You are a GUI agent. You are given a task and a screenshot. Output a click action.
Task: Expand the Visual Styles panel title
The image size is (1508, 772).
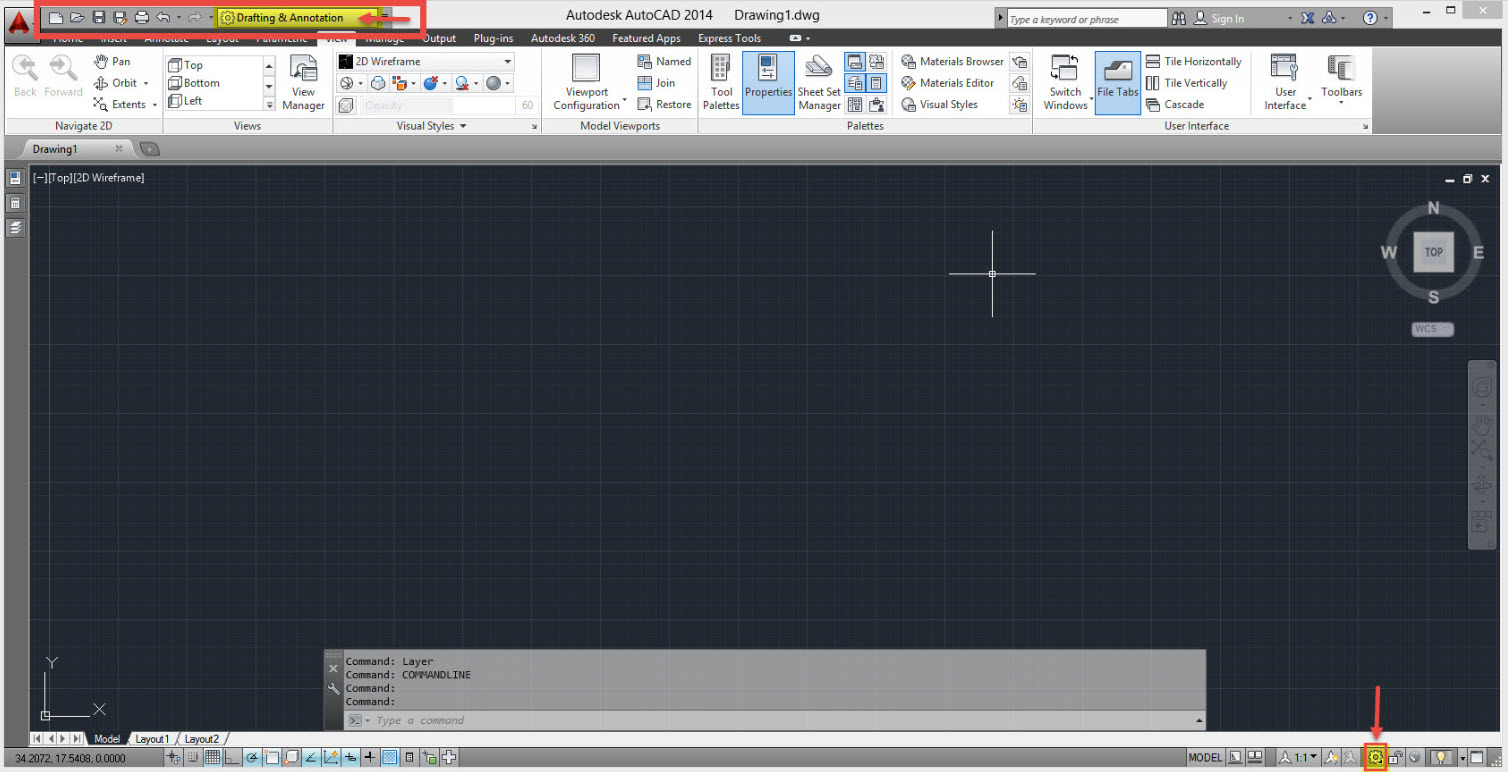(x=431, y=126)
